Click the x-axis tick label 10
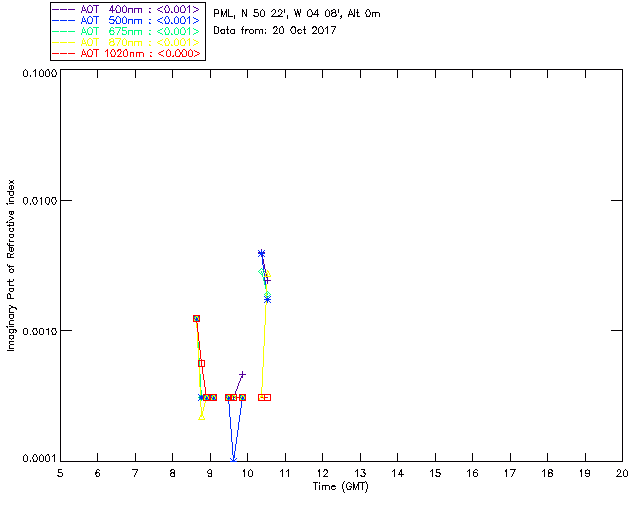640x512 pixels. point(247,473)
